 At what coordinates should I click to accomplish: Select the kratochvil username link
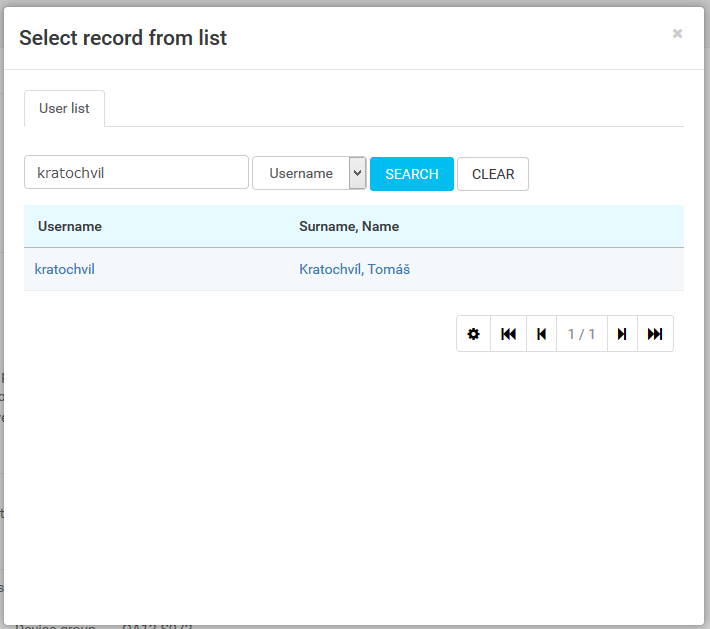point(65,269)
